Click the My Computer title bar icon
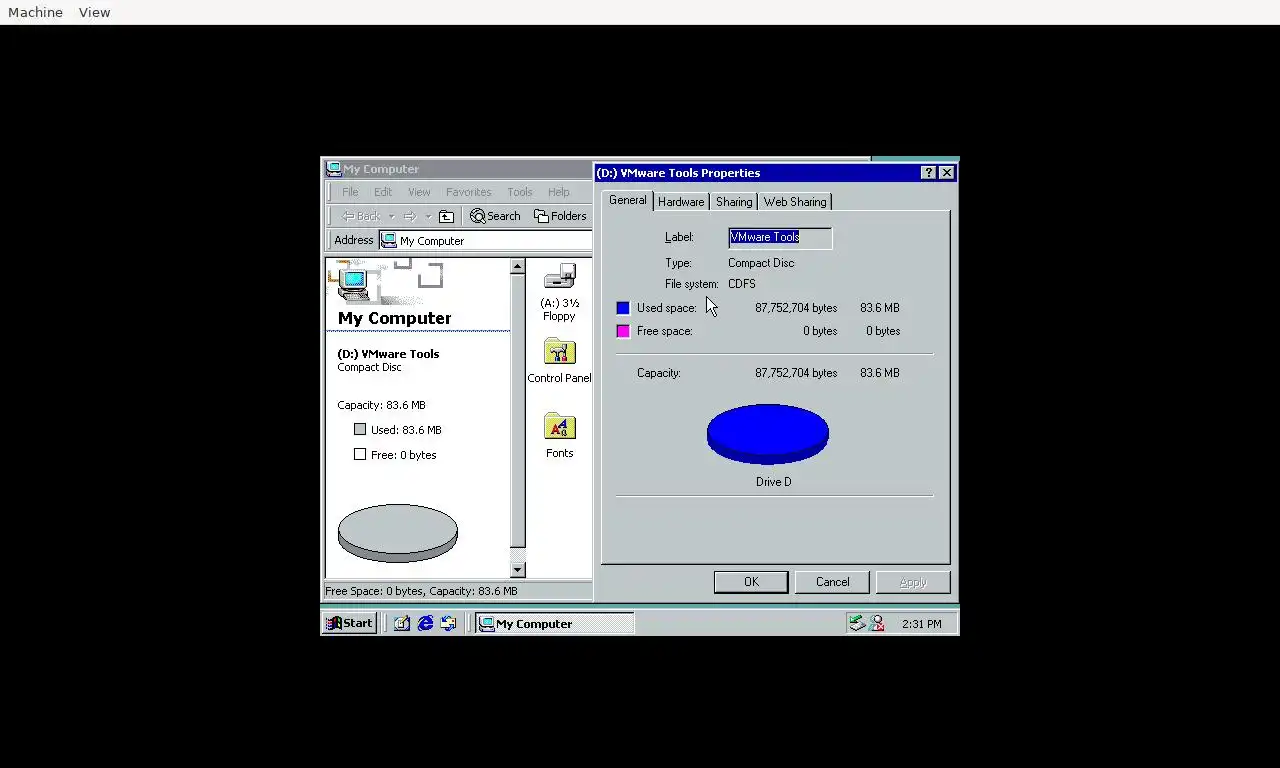Viewport: 1280px width, 768px height. (334, 169)
